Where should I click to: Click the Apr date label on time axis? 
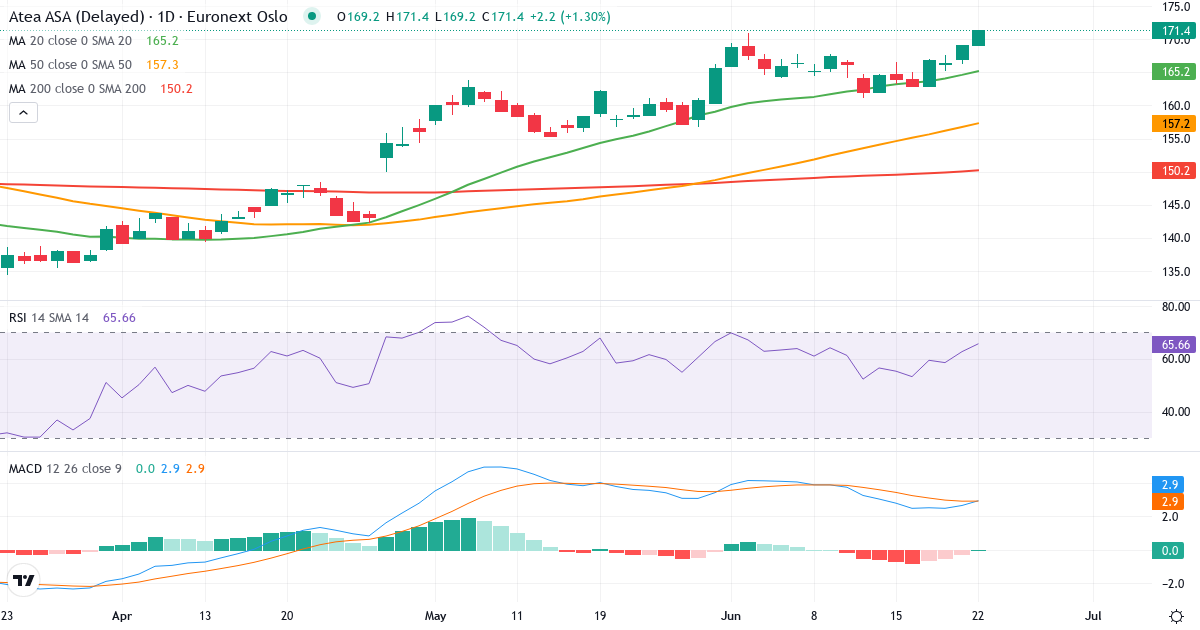point(122,616)
